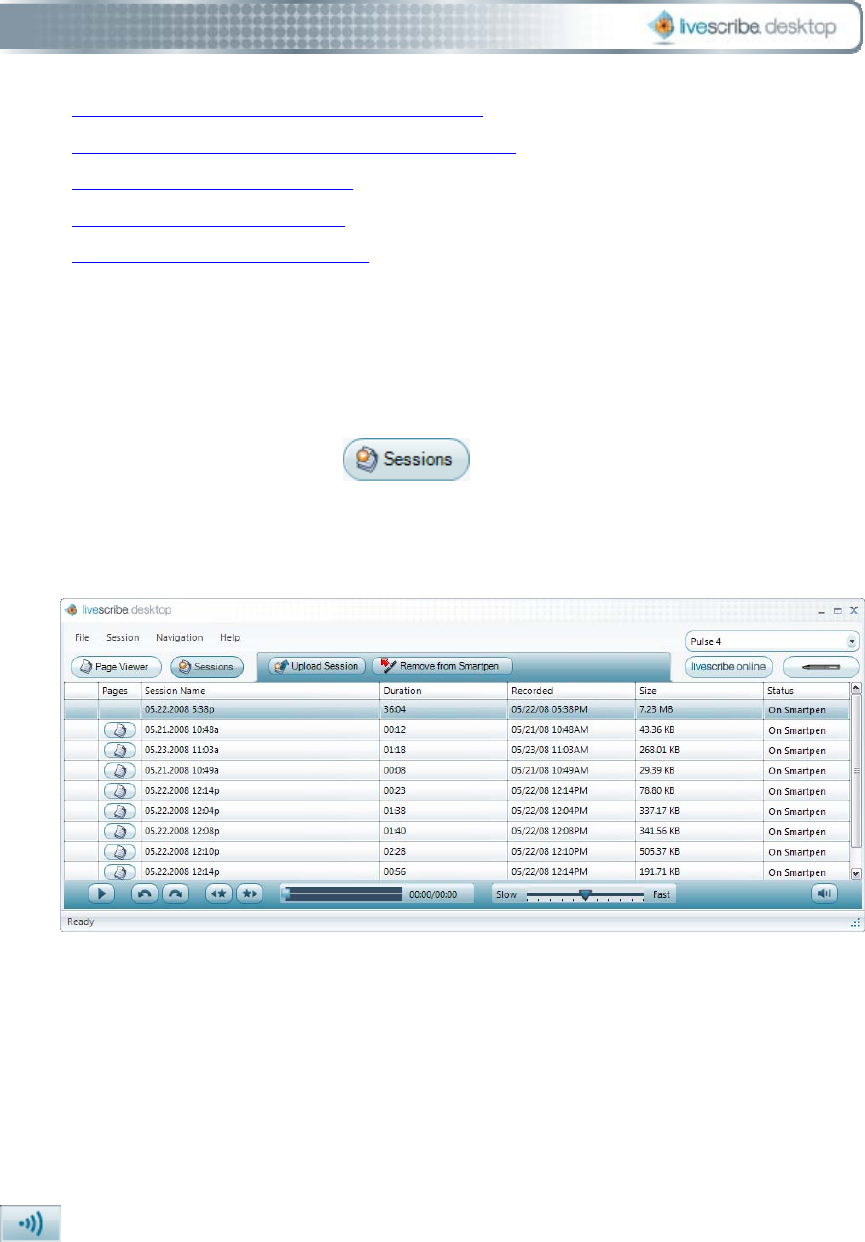
Task: Click Upload Session
Action: (316, 665)
